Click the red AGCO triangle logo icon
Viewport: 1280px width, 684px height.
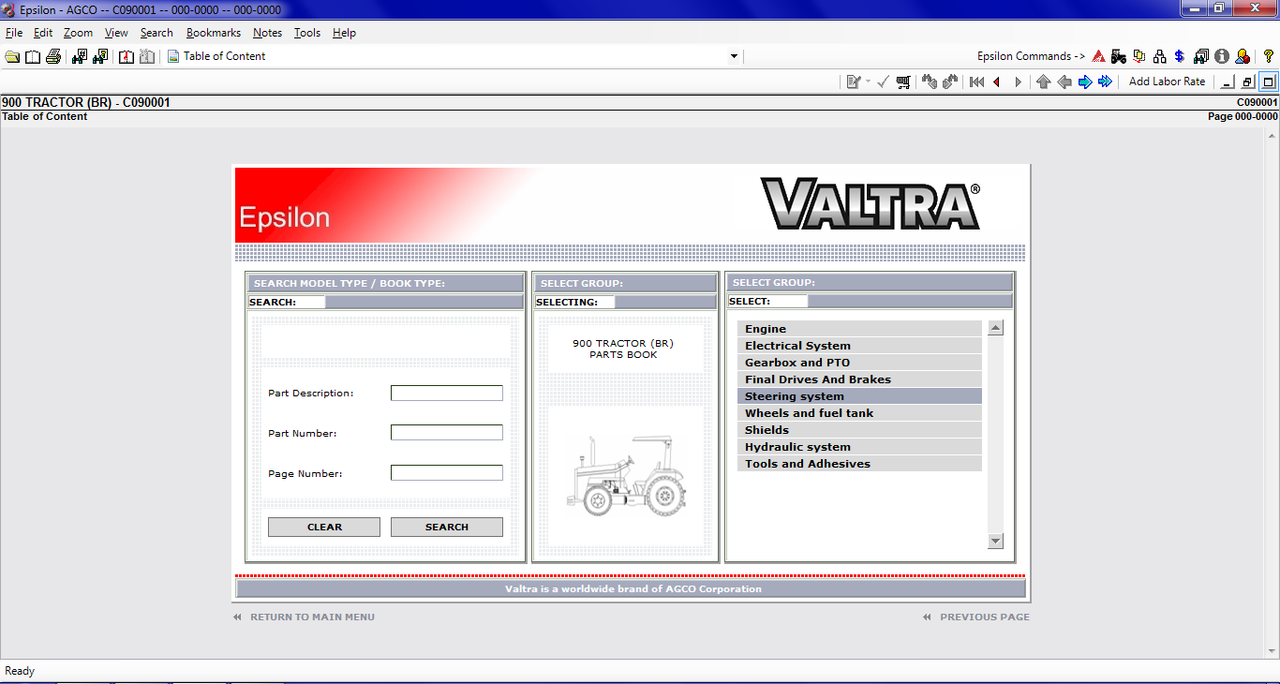tap(1098, 56)
